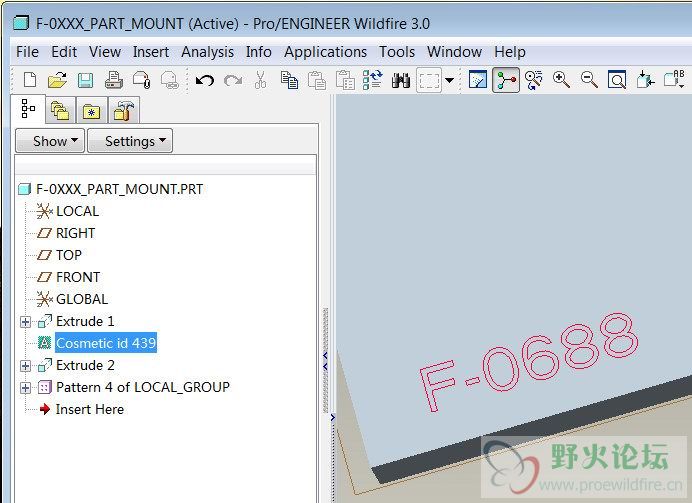The image size is (692, 503).
Task: Open the saved view list icon
Action: point(674,79)
